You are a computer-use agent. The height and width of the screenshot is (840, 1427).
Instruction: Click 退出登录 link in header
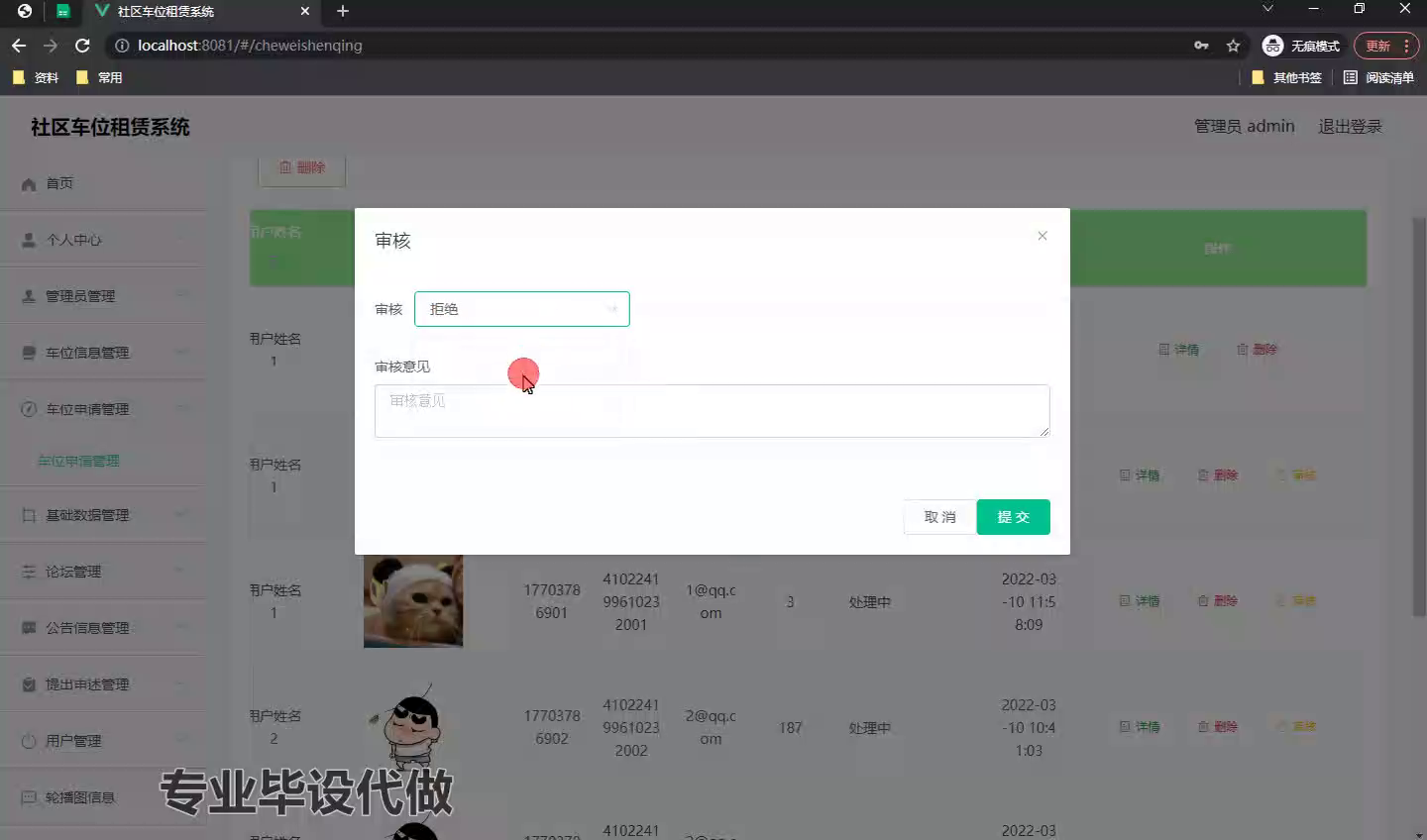pos(1349,127)
